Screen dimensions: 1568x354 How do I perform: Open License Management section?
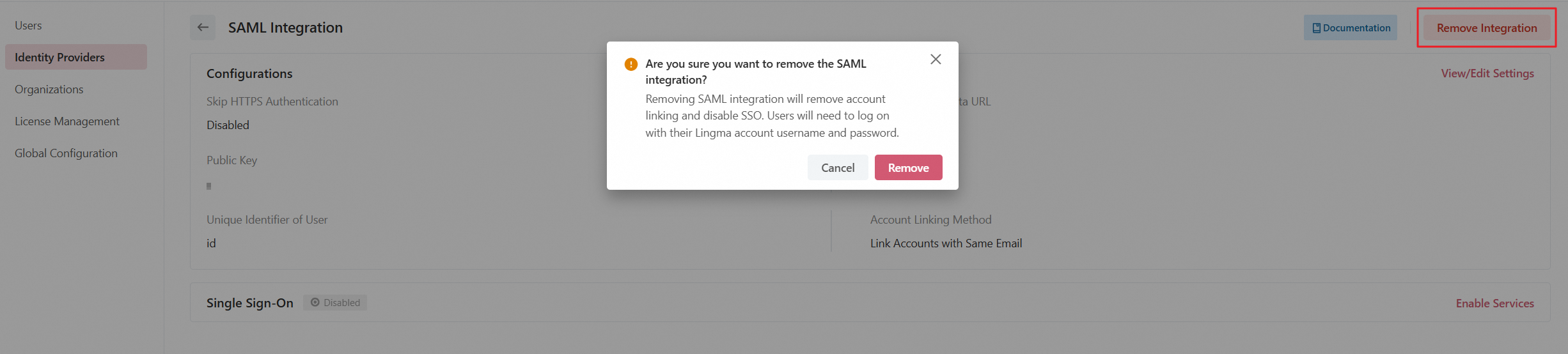click(67, 121)
